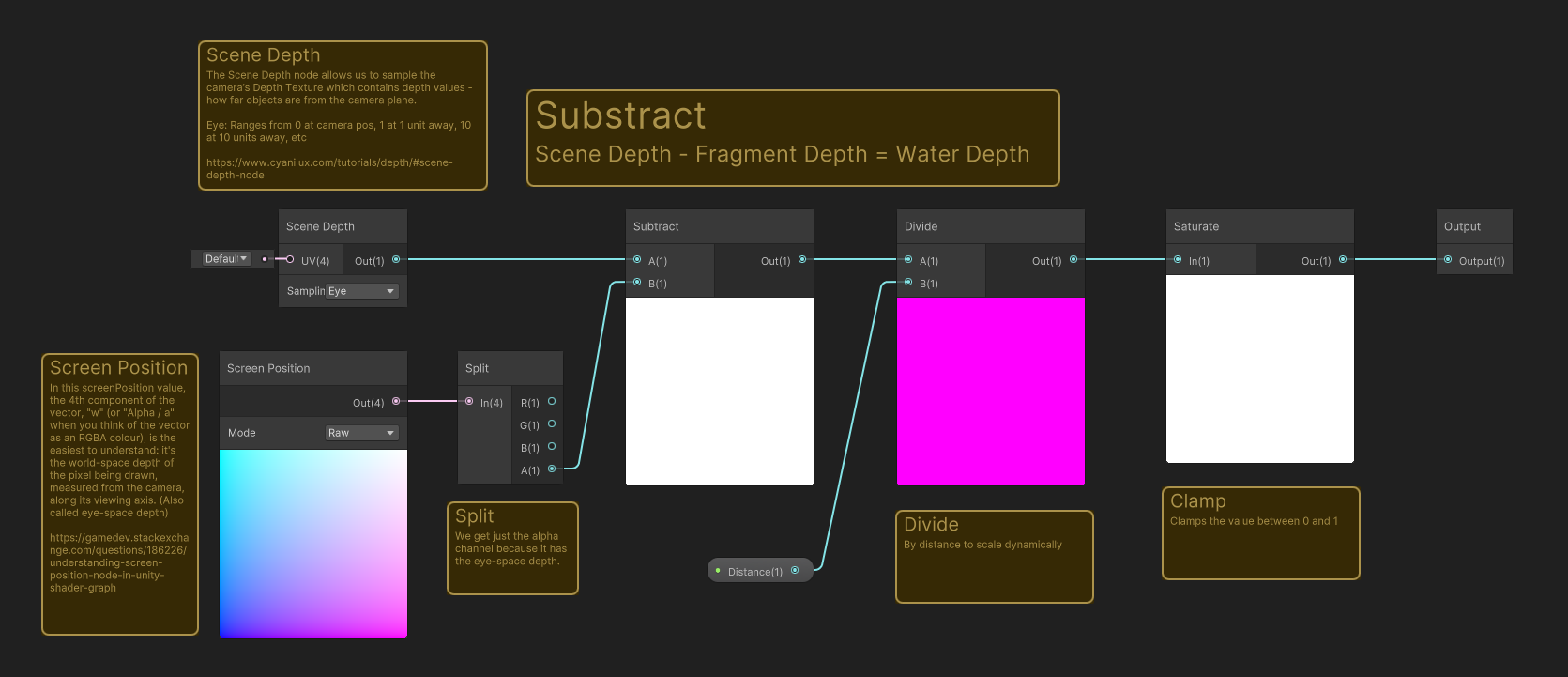Click the Screen Position Out(4) port
This screenshot has width=1568, height=677.
(396, 401)
